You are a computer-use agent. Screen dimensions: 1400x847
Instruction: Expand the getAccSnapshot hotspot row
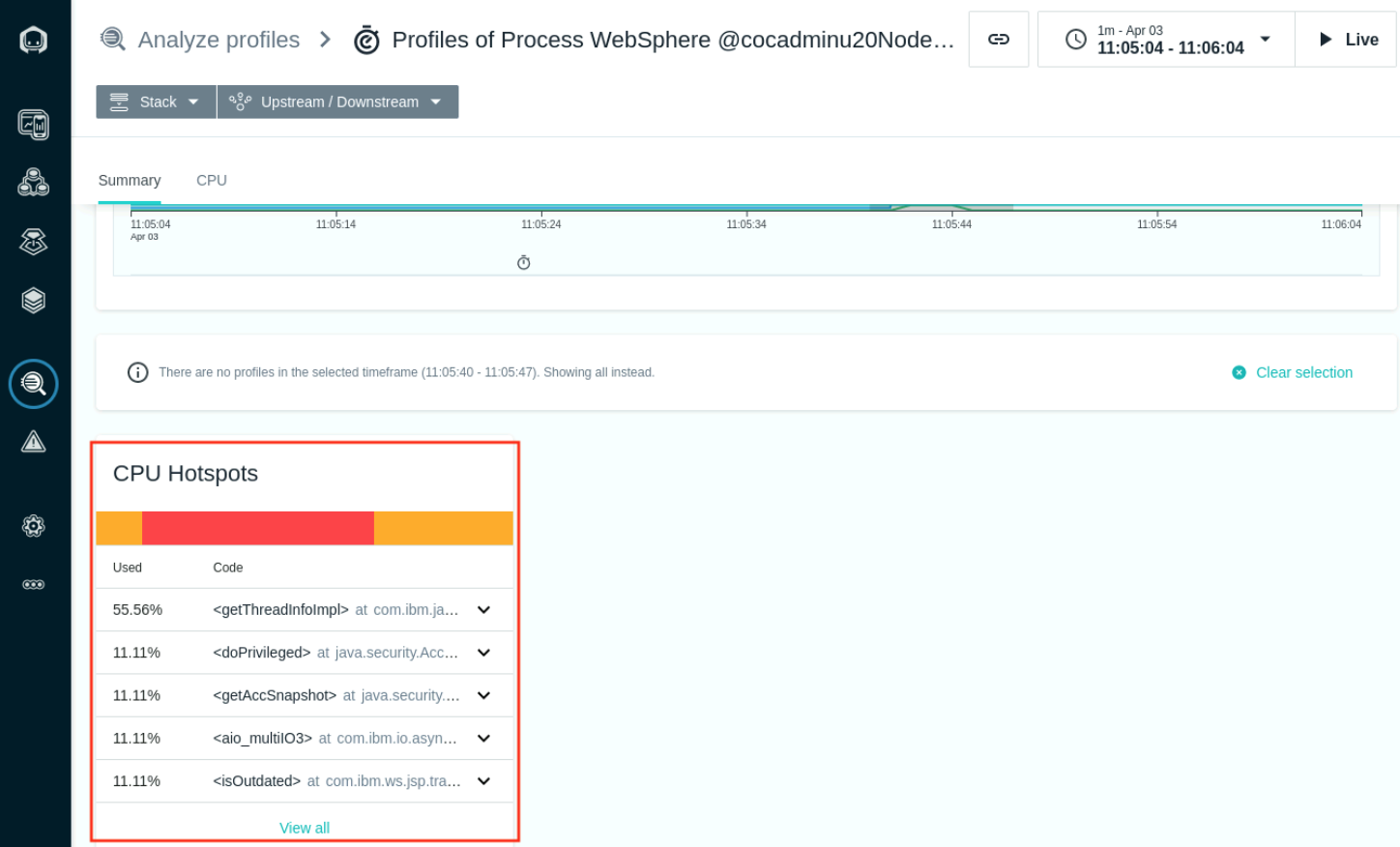tap(484, 695)
